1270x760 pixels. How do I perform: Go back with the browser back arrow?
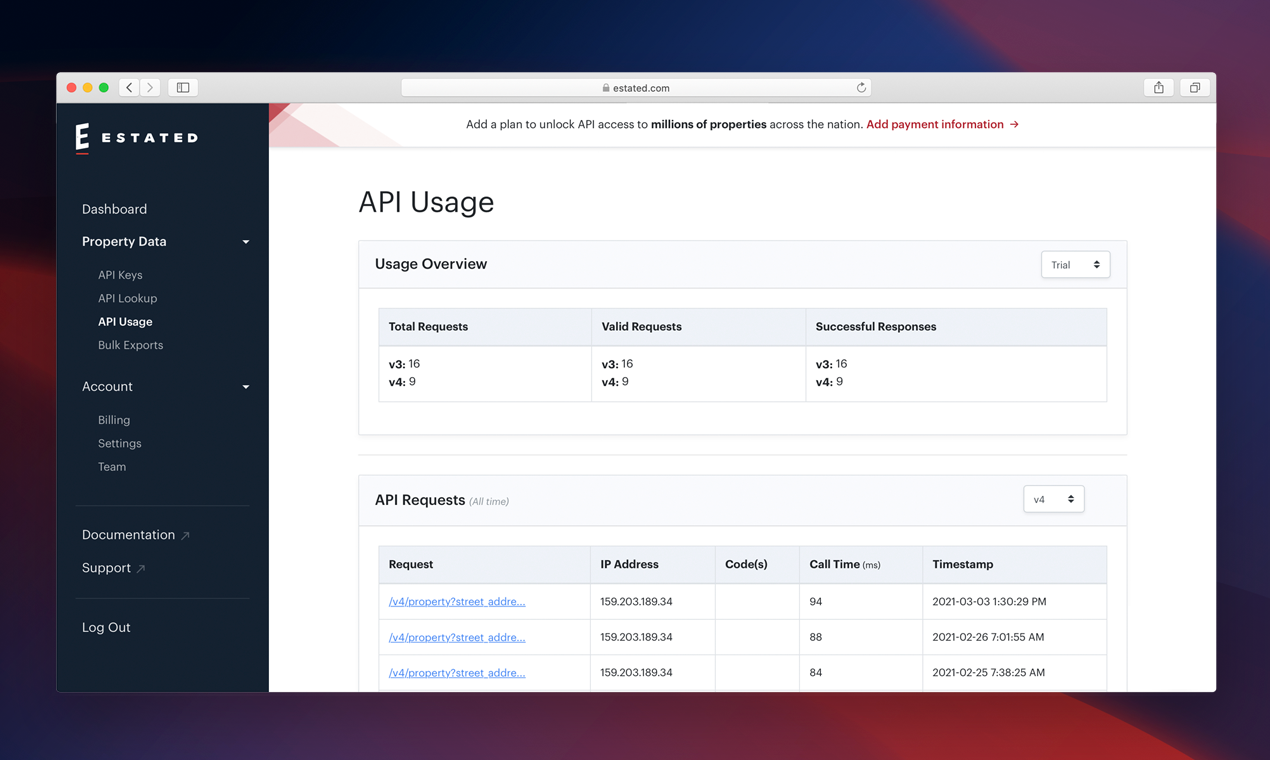click(x=129, y=88)
